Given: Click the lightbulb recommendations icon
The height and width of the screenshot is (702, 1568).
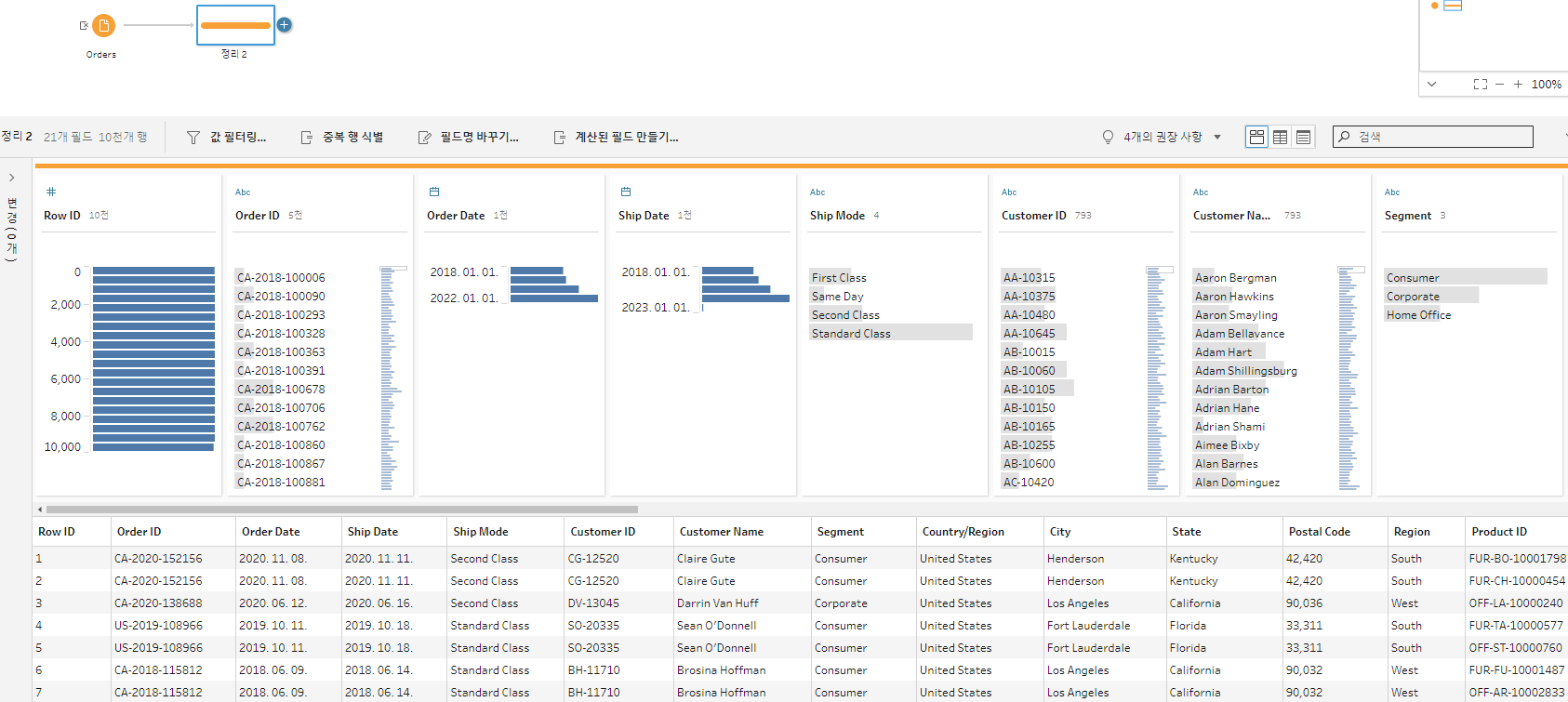Looking at the screenshot, I should point(1108,137).
